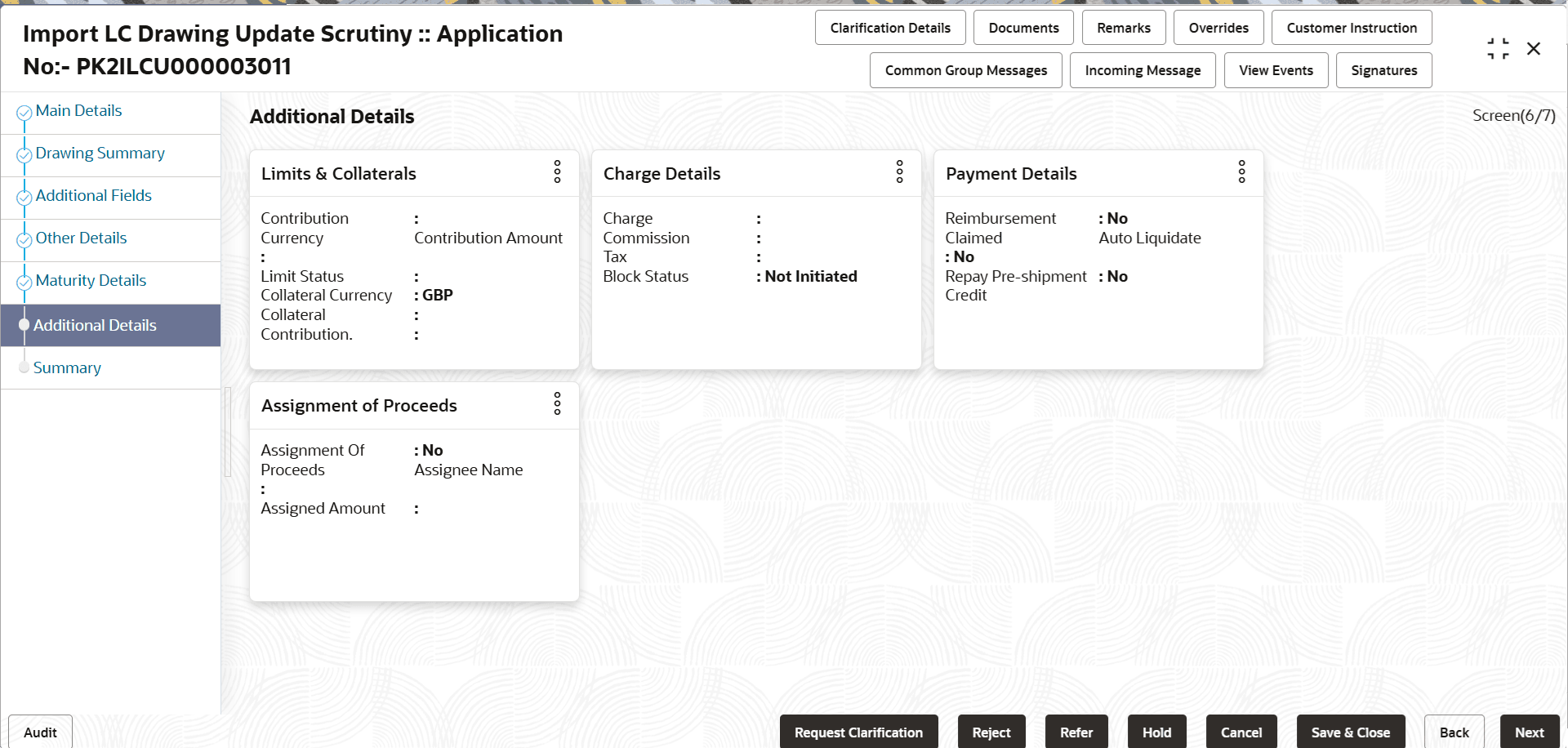The height and width of the screenshot is (748, 1568).
Task: Click the Limit Status label
Action: coord(302,277)
